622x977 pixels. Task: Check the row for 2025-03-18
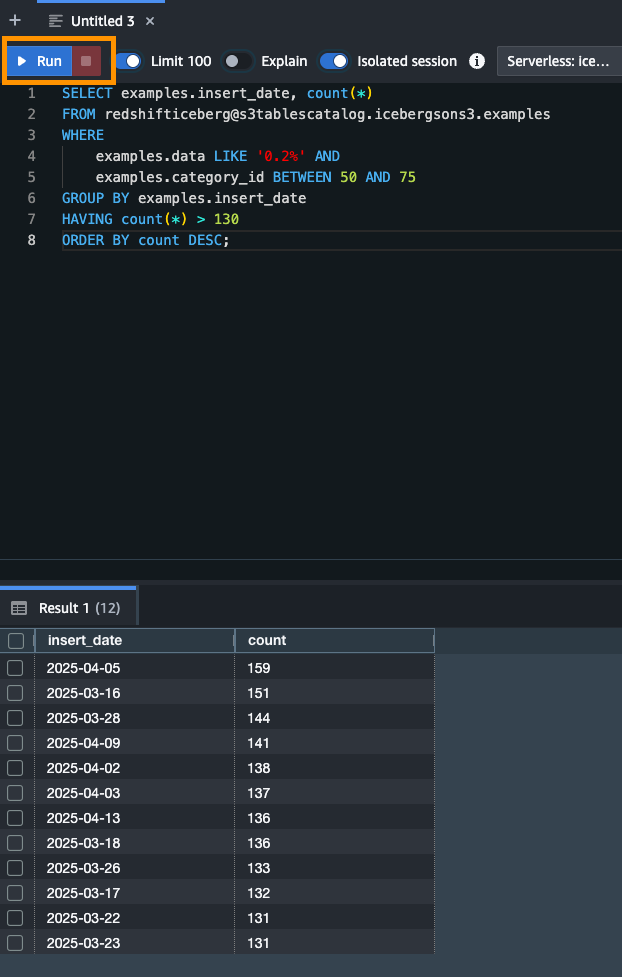[x=15, y=842]
